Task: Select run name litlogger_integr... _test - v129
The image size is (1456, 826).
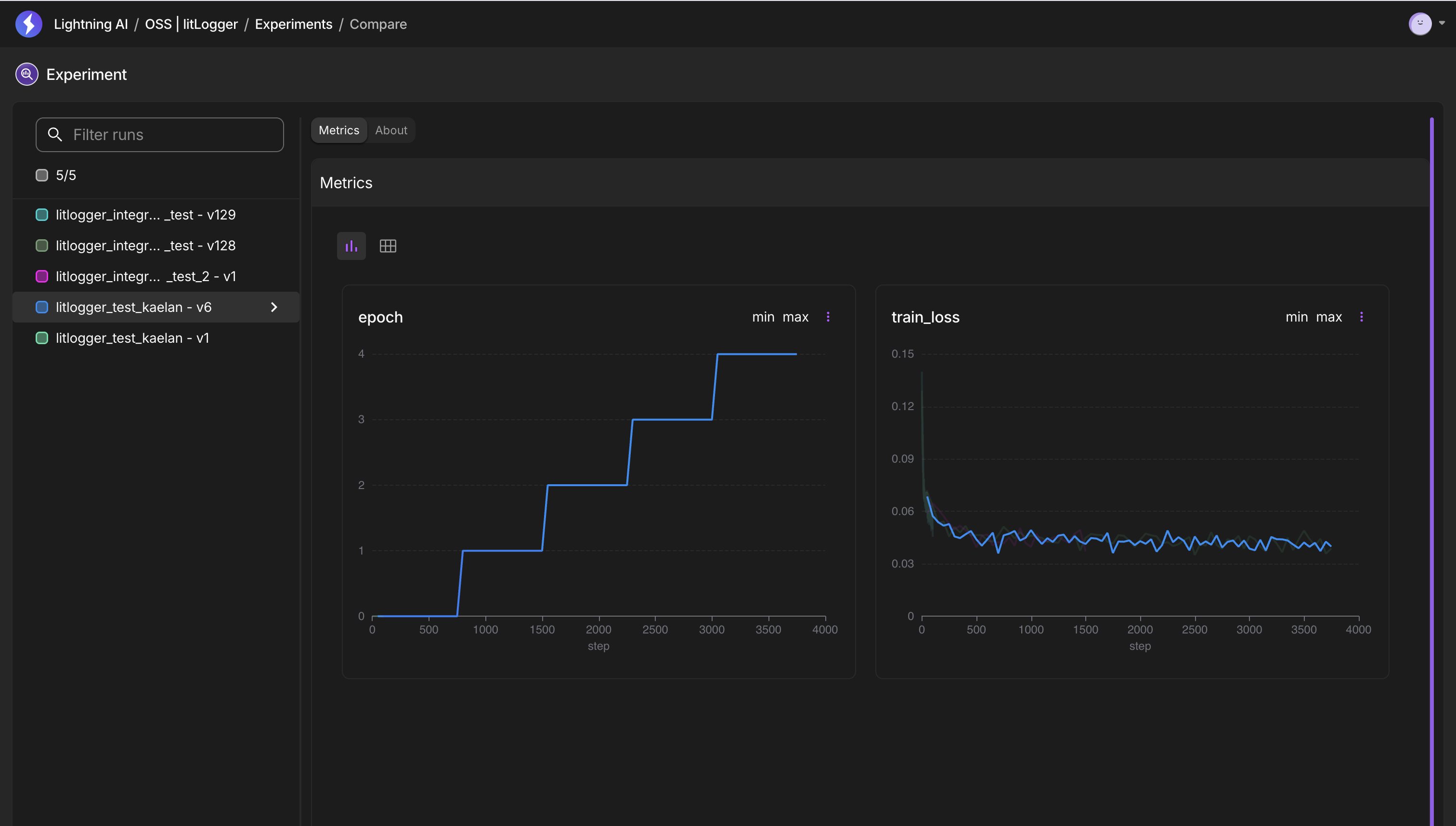Action: [146, 215]
